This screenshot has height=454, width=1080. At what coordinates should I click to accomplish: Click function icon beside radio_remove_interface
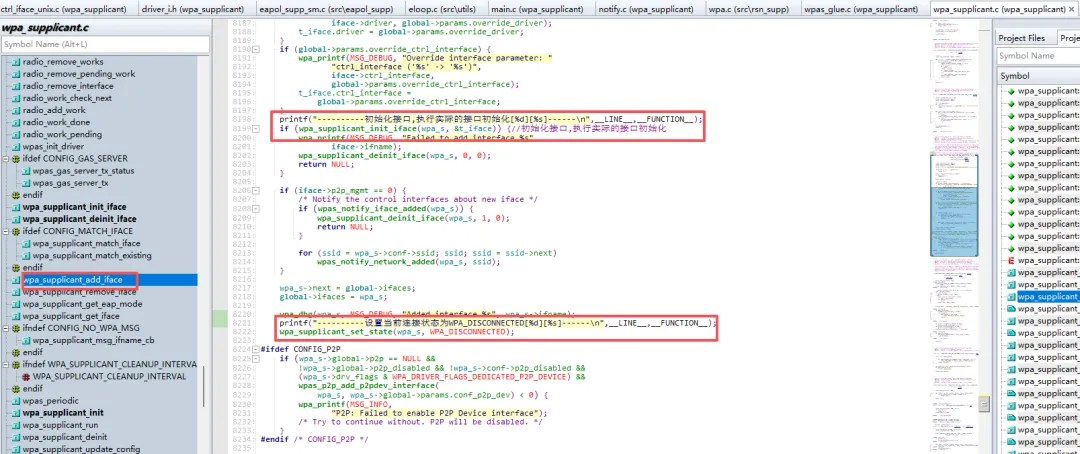(x=17, y=86)
